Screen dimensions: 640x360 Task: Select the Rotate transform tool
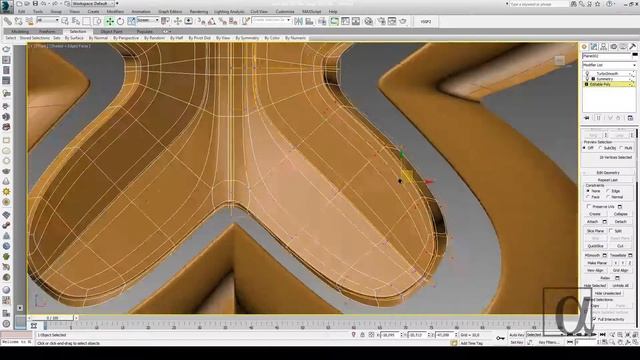click(120, 21)
